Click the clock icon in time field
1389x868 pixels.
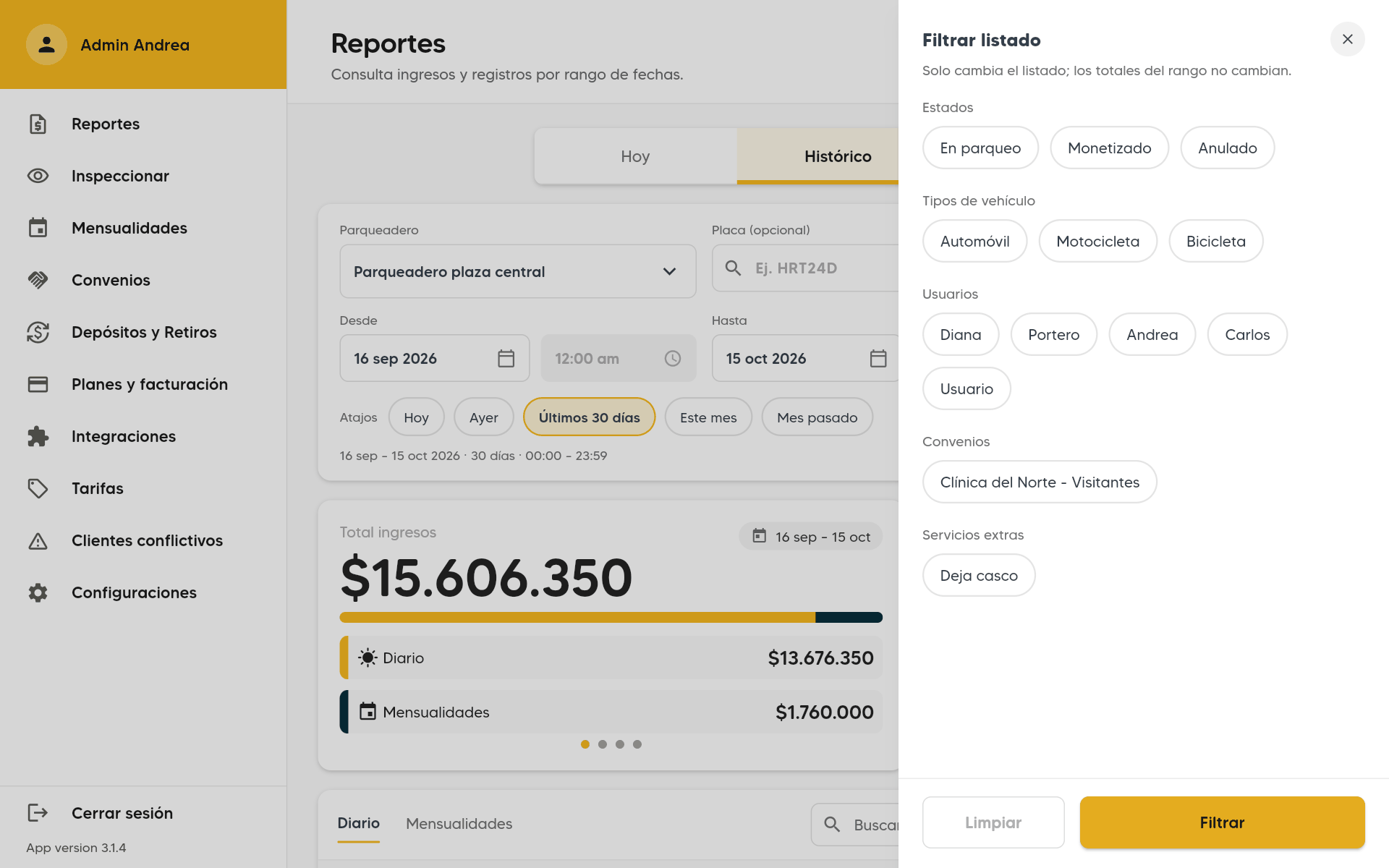pyautogui.click(x=673, y=358)
